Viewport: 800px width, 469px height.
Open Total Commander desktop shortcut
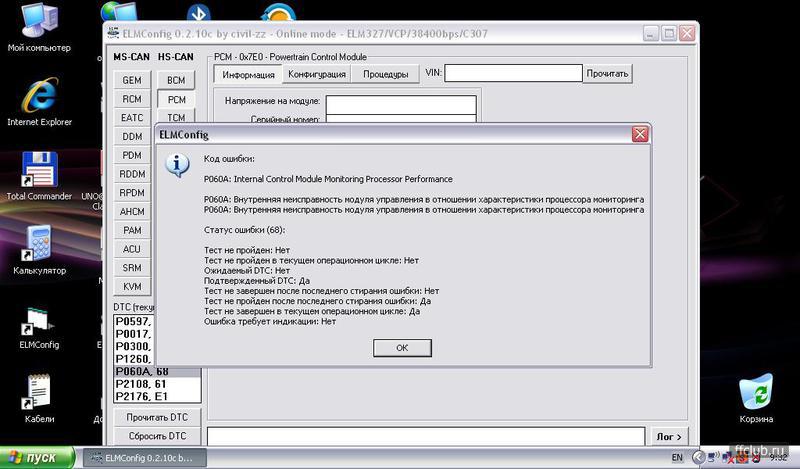pyautogui.click(x=38, y=170)
